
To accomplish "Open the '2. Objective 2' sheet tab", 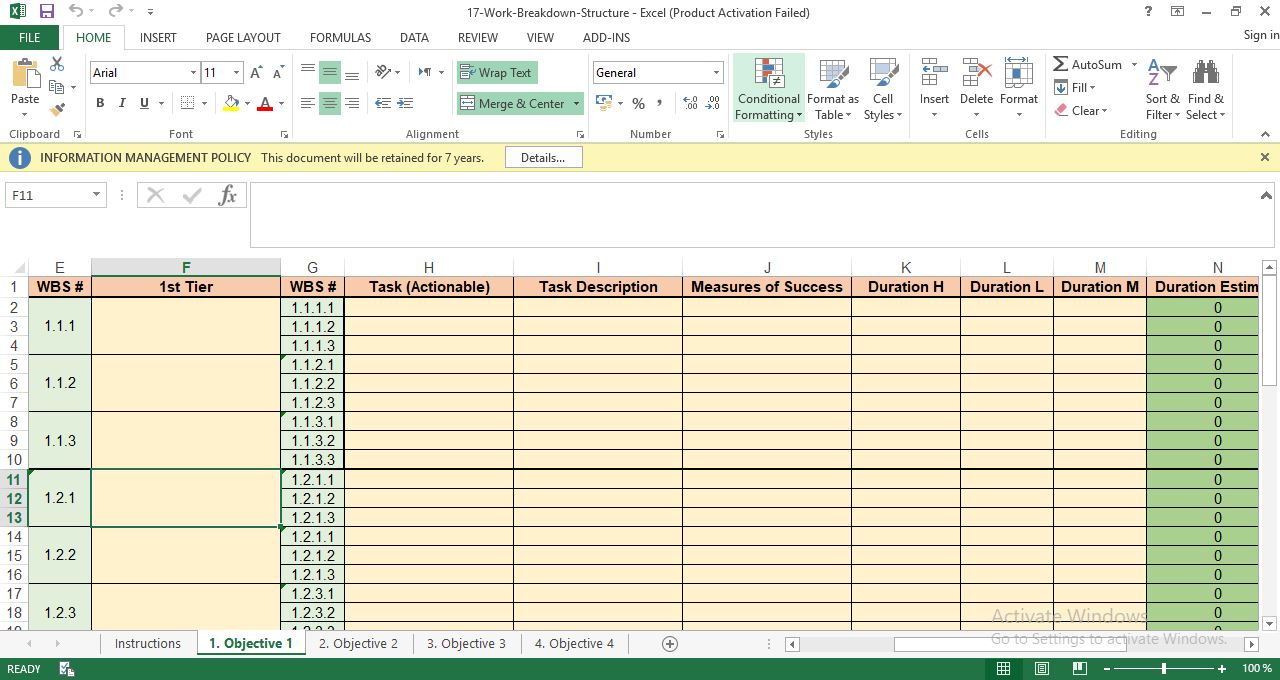I will (358, 643).
